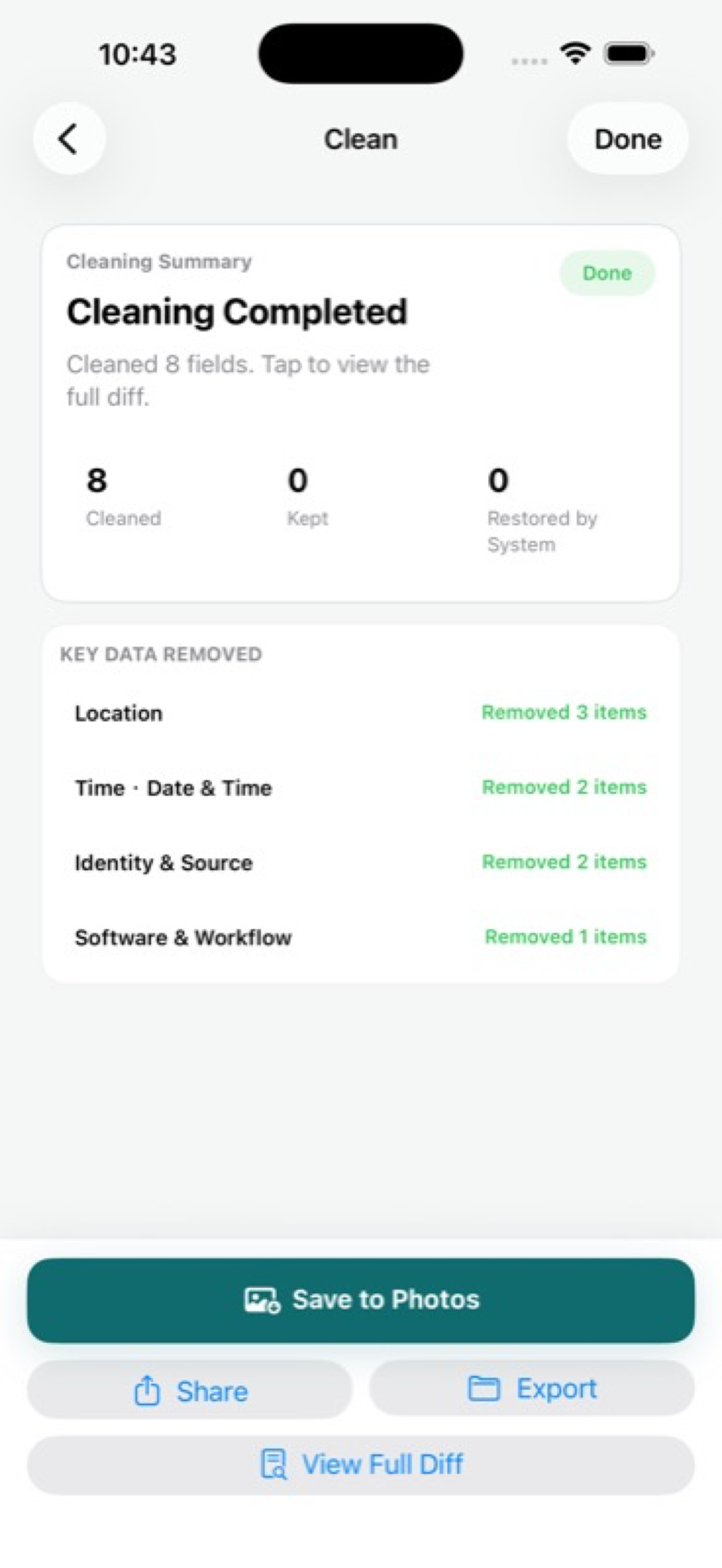Tap the Share arrow icon
The image size is (722, 1568).
pos(147,1391)
